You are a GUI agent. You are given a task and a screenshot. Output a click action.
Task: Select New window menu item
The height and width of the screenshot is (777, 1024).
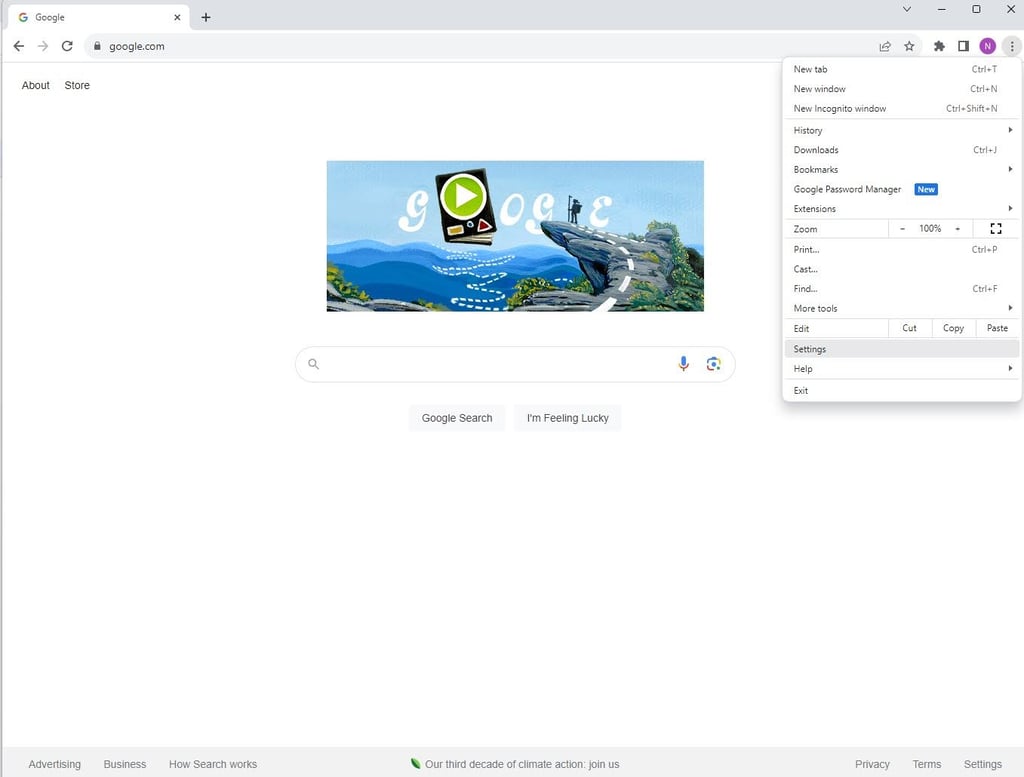point(902,89)
